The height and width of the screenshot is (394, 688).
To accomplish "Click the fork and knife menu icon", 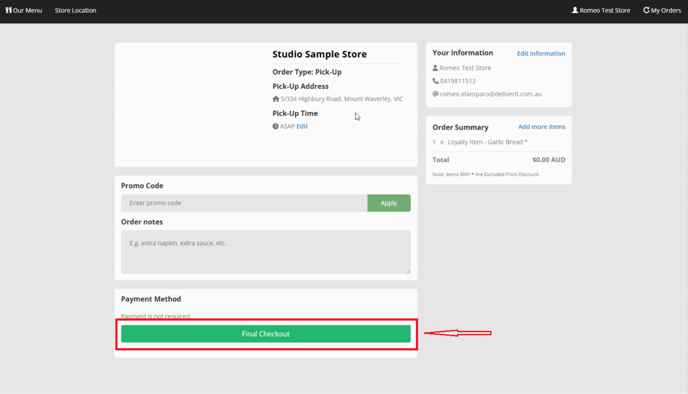I will click(8, 10).
